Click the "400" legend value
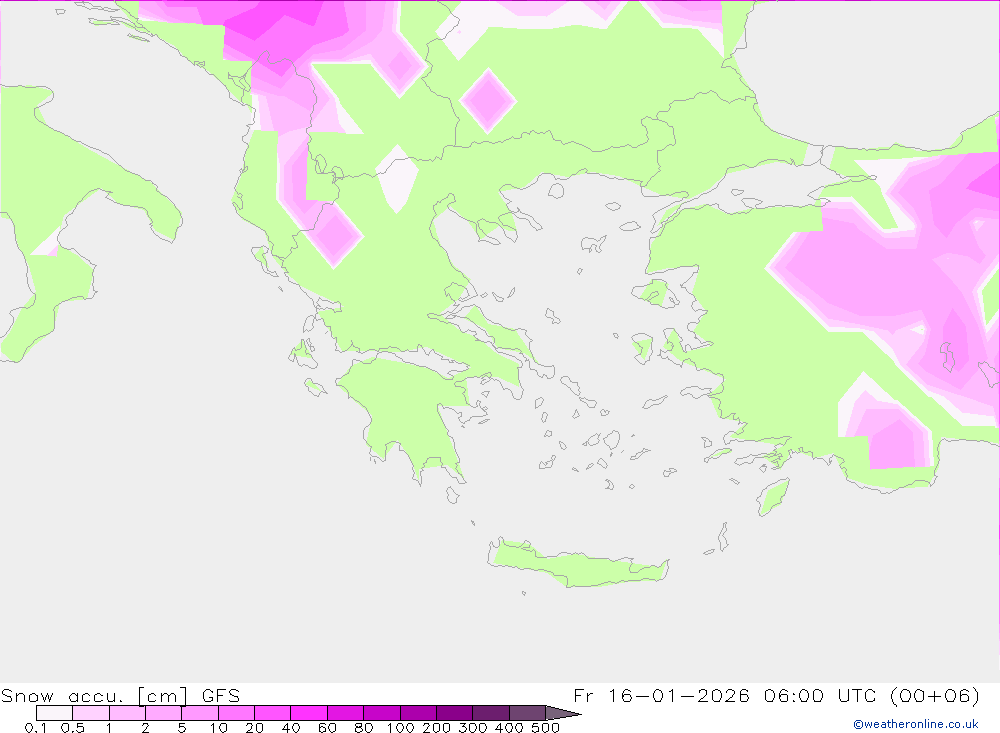This screenshot has width=1000, height=733. click(509, 727)
